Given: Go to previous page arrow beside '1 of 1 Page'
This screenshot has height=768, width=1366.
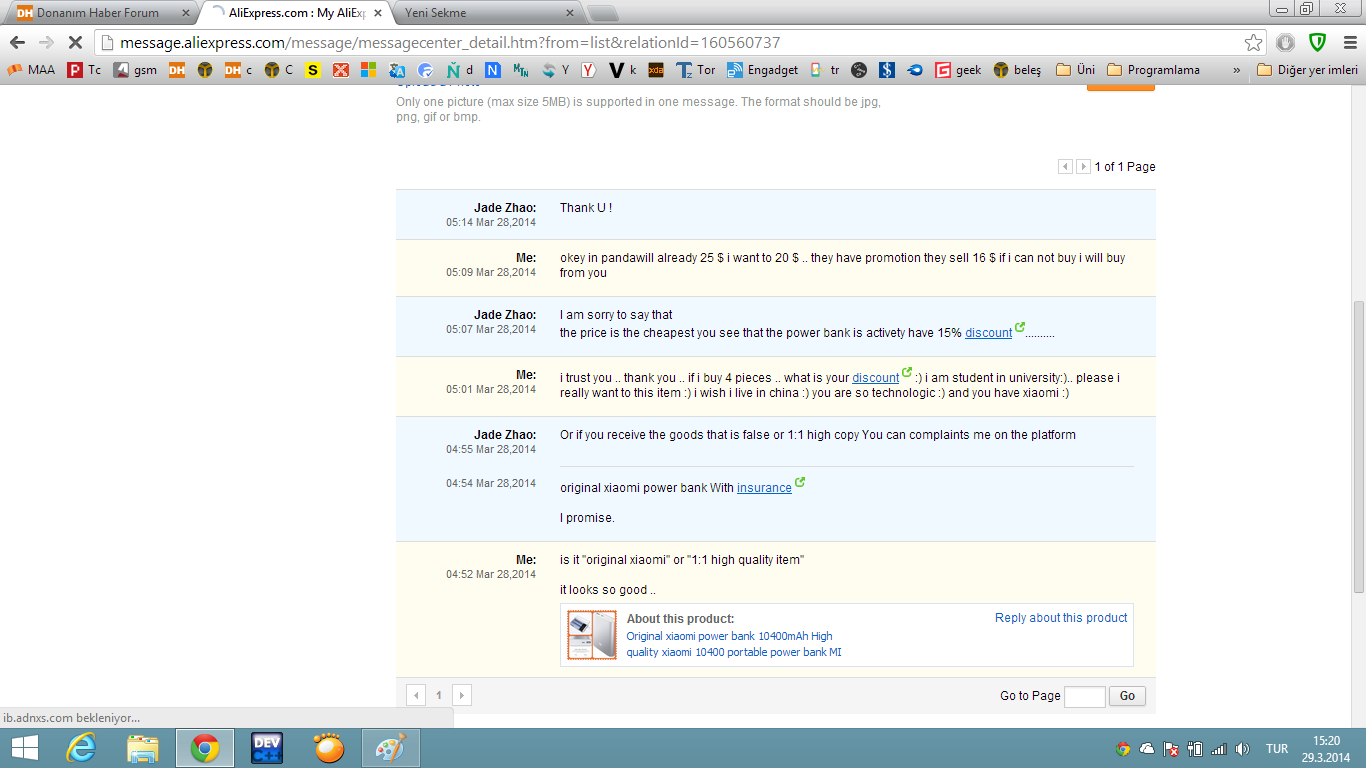Looking at the screenshot, I should [x=1065, y=167].
